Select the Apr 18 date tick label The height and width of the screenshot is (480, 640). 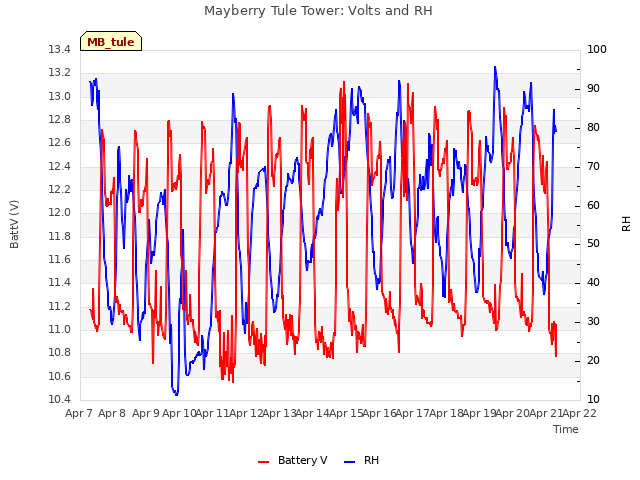[446, 413]
